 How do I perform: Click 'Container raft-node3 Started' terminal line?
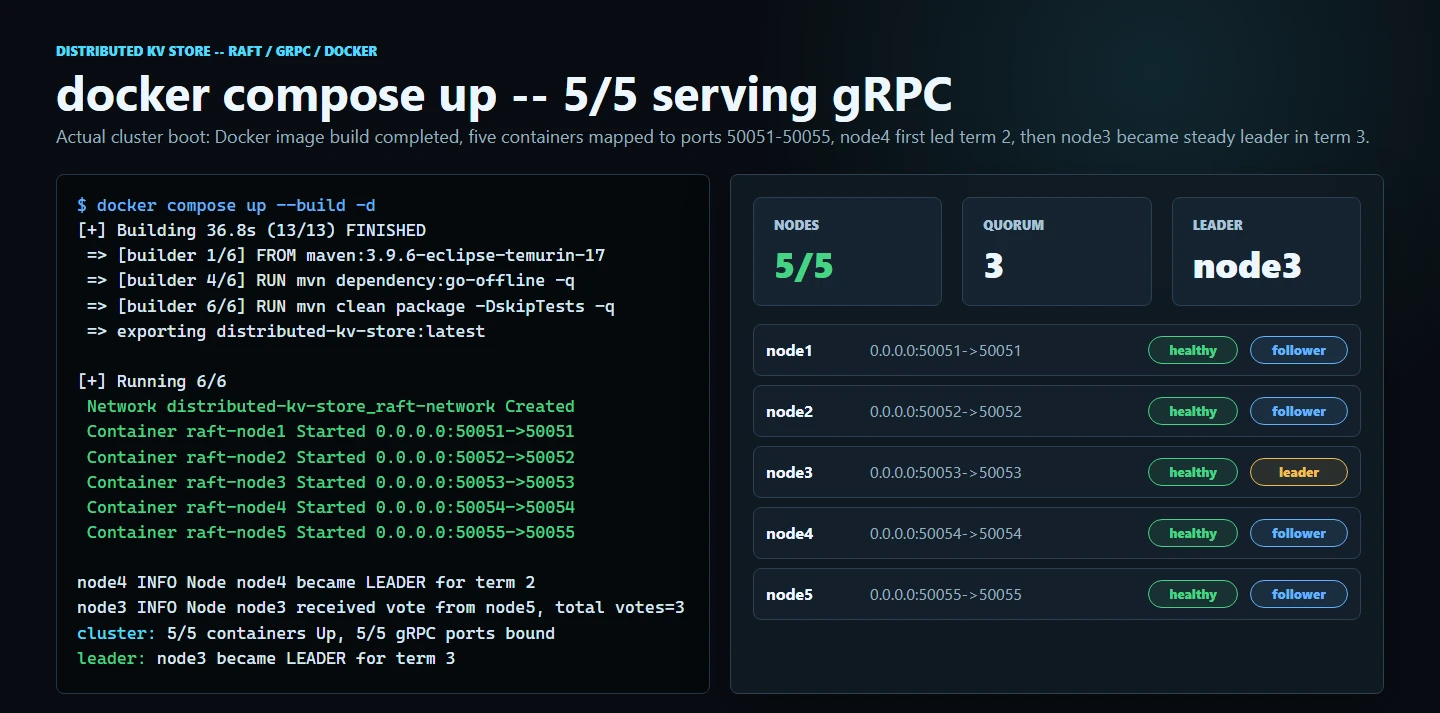pyautogui.click(x=331, y=482)
